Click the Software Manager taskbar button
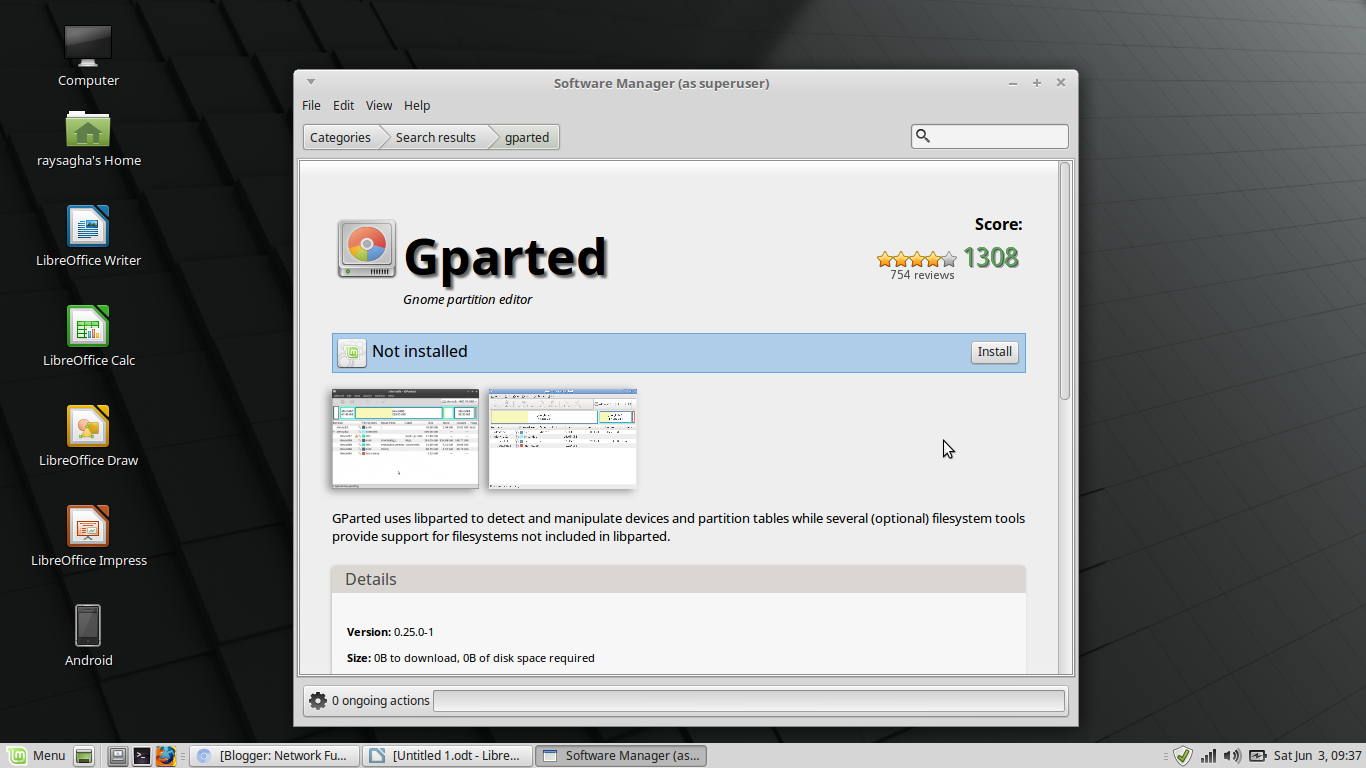Image resolution: width=1366 pixels, height=768 pixels. (x=620, y=756)
